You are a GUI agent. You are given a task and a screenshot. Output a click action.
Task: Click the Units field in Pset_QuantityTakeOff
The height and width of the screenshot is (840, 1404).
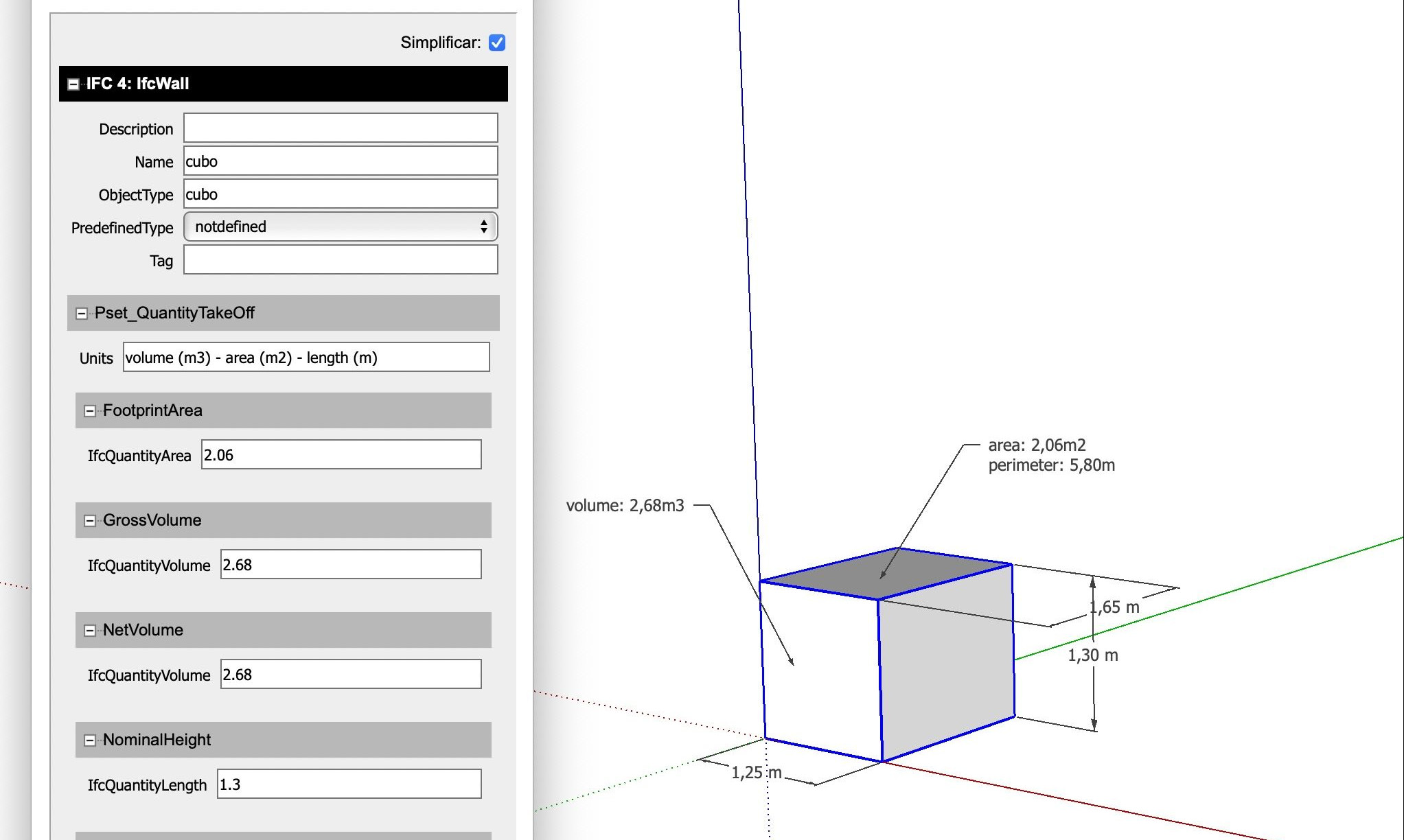(306, 357)
